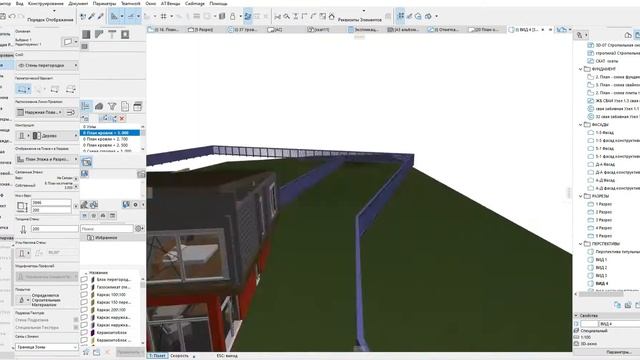Toggle the grid snap button

coord(164,16)
